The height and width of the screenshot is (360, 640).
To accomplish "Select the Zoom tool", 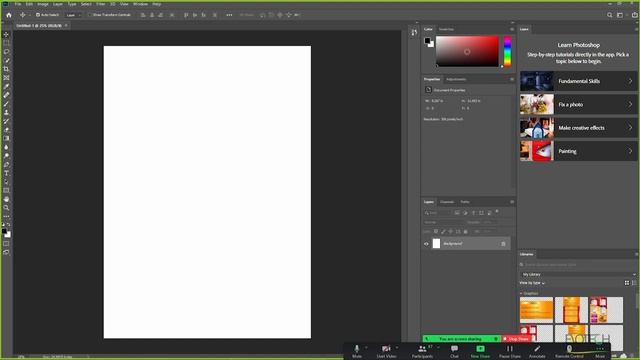I will point(6,208).
